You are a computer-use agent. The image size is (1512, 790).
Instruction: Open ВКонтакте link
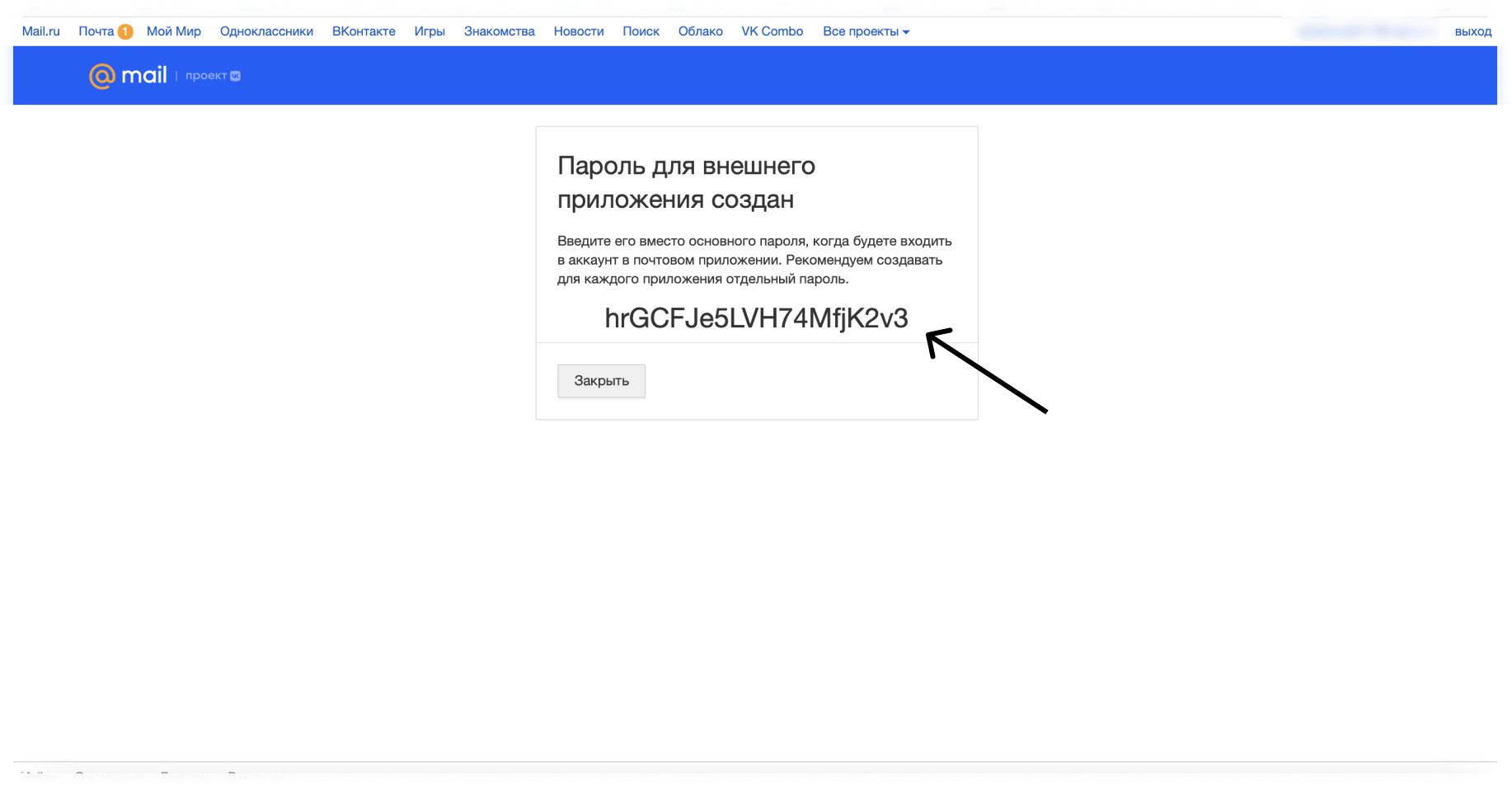click(364, 31)
